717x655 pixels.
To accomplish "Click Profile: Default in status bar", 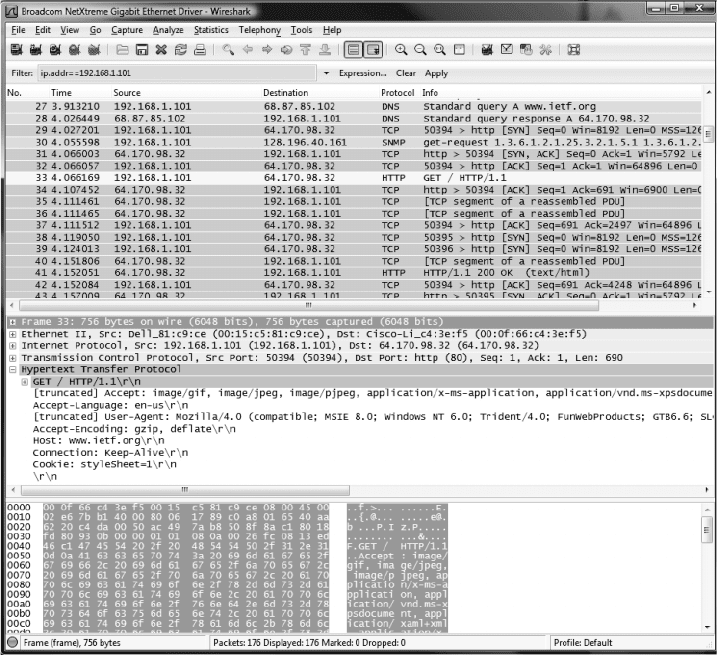I will click(x=583, y=643).
